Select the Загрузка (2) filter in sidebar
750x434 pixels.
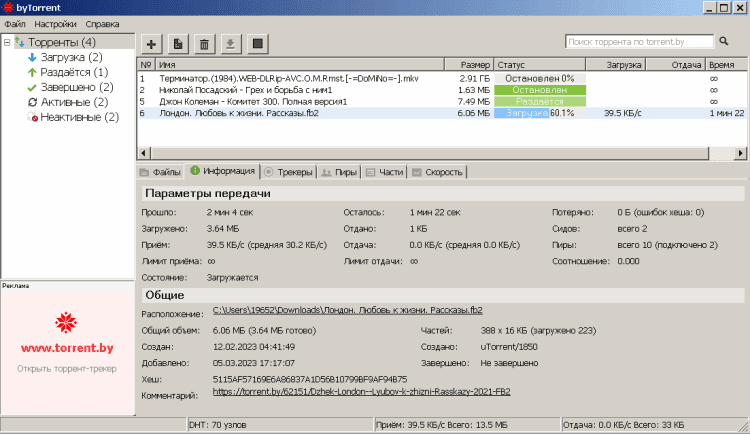[x=71, y=57]
